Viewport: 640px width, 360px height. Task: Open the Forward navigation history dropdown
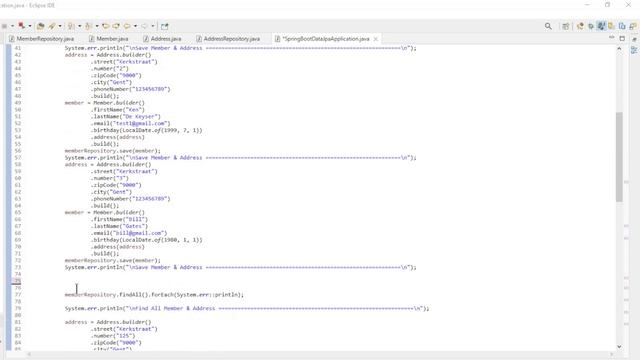pyautogui.click(x=153, y=26)
